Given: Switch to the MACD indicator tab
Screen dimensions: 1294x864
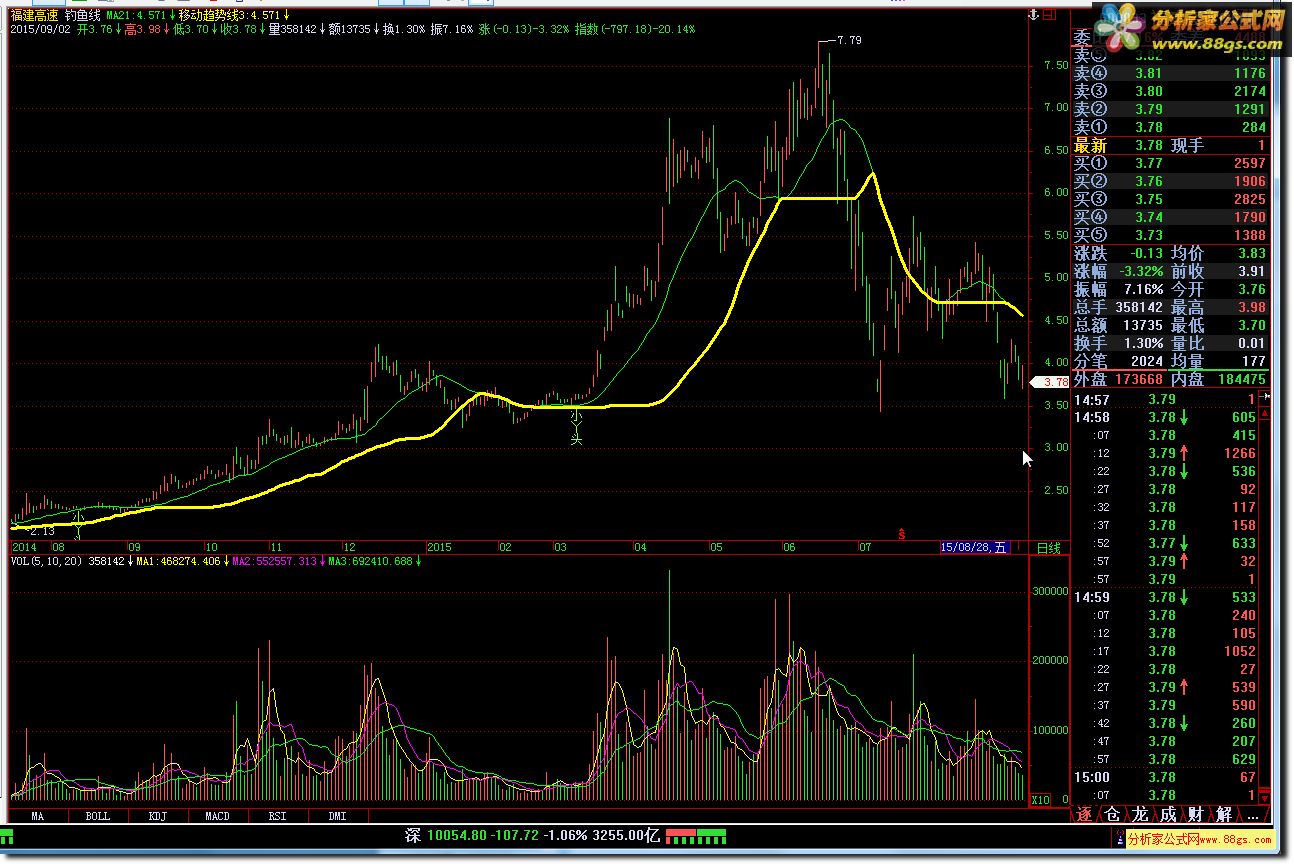Looking at the screenshot, I should pyautogui.click(x=217, y=816).
